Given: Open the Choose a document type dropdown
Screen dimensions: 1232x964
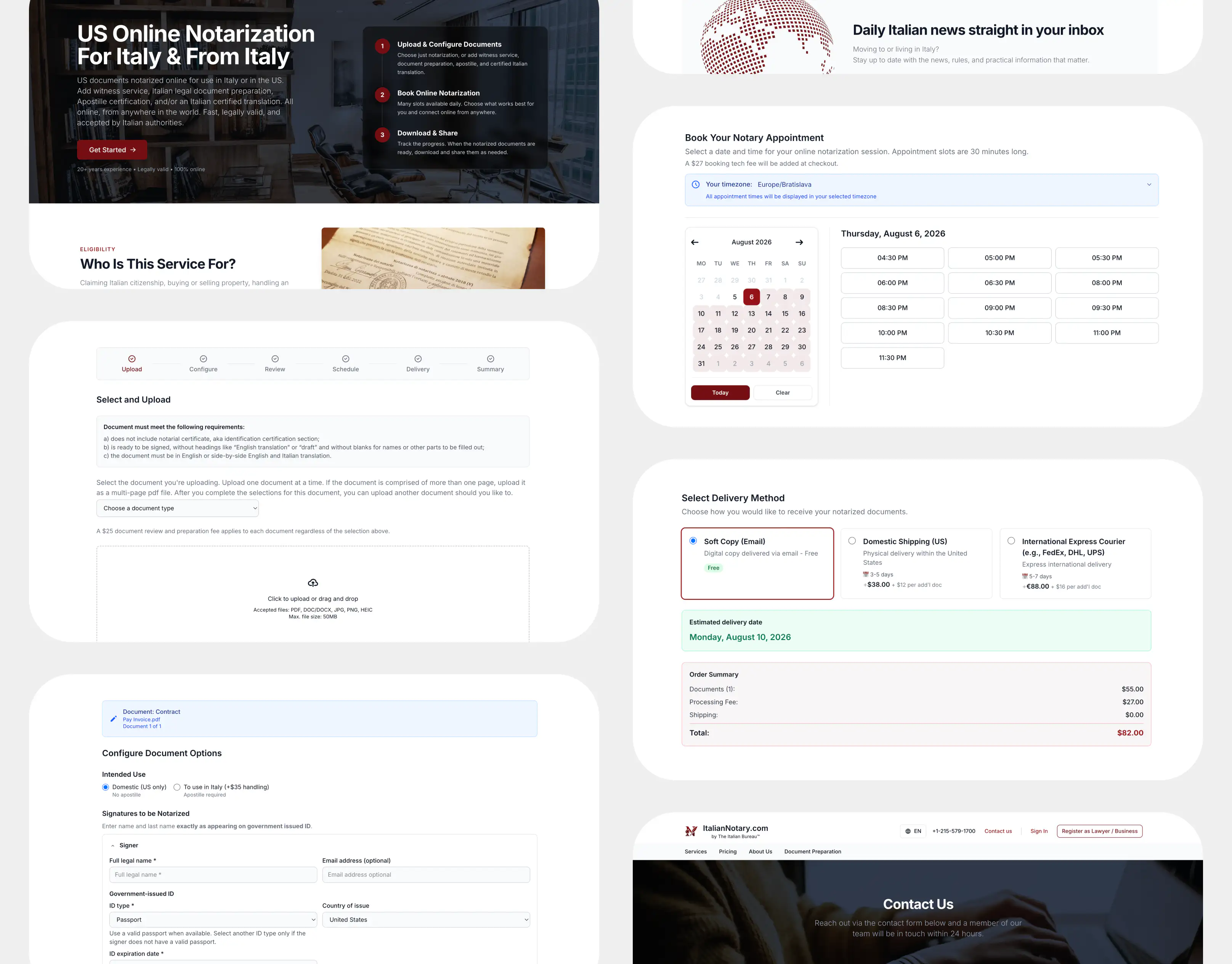Looking at the screenshot, I should [x=178, y=508].
